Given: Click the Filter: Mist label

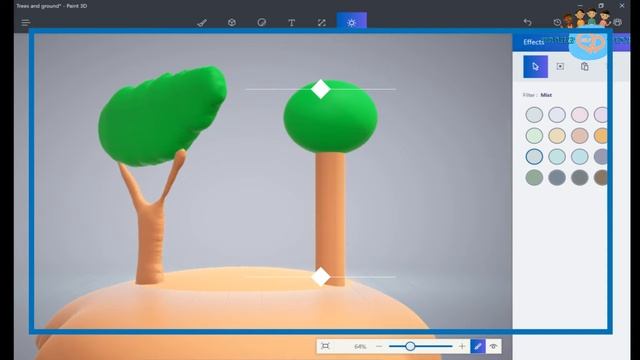Looking at the screenshot, I should point(537,95).
